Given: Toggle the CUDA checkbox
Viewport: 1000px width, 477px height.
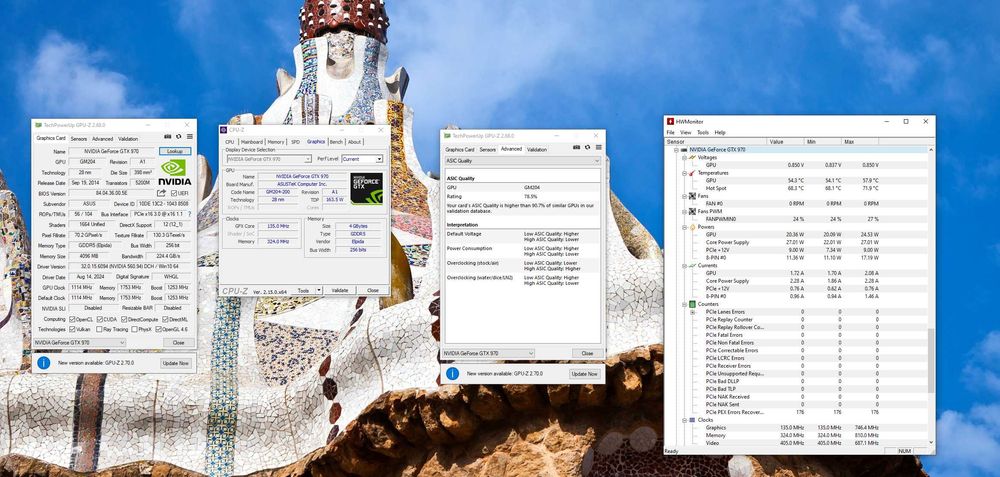Looking at the screenshot, I should click(x=99, y=319).
